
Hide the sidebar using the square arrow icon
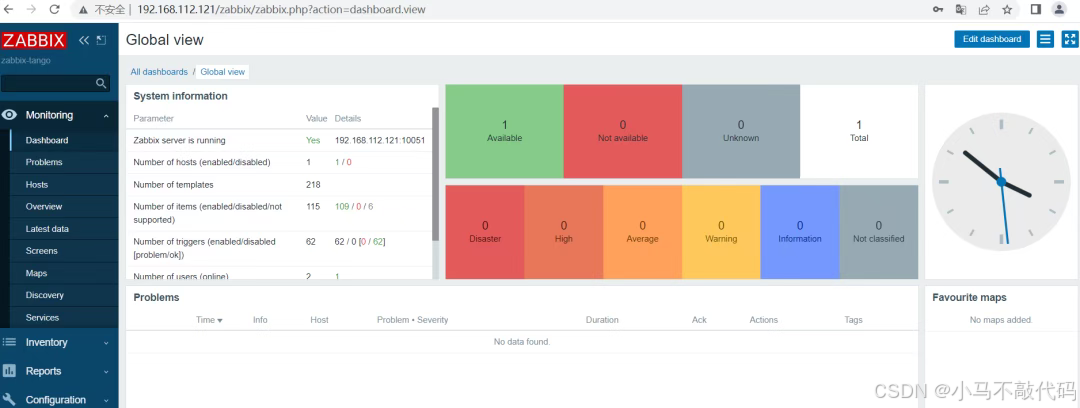(101, 40)
